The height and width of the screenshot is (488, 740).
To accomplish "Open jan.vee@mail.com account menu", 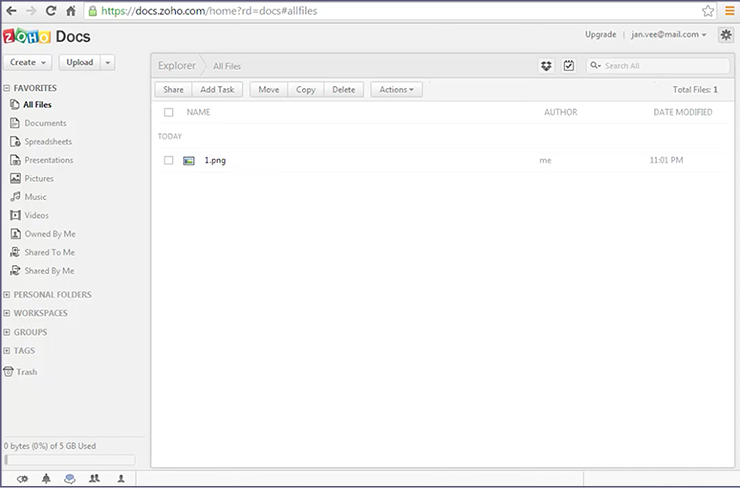I will click(x=668, y=34).
